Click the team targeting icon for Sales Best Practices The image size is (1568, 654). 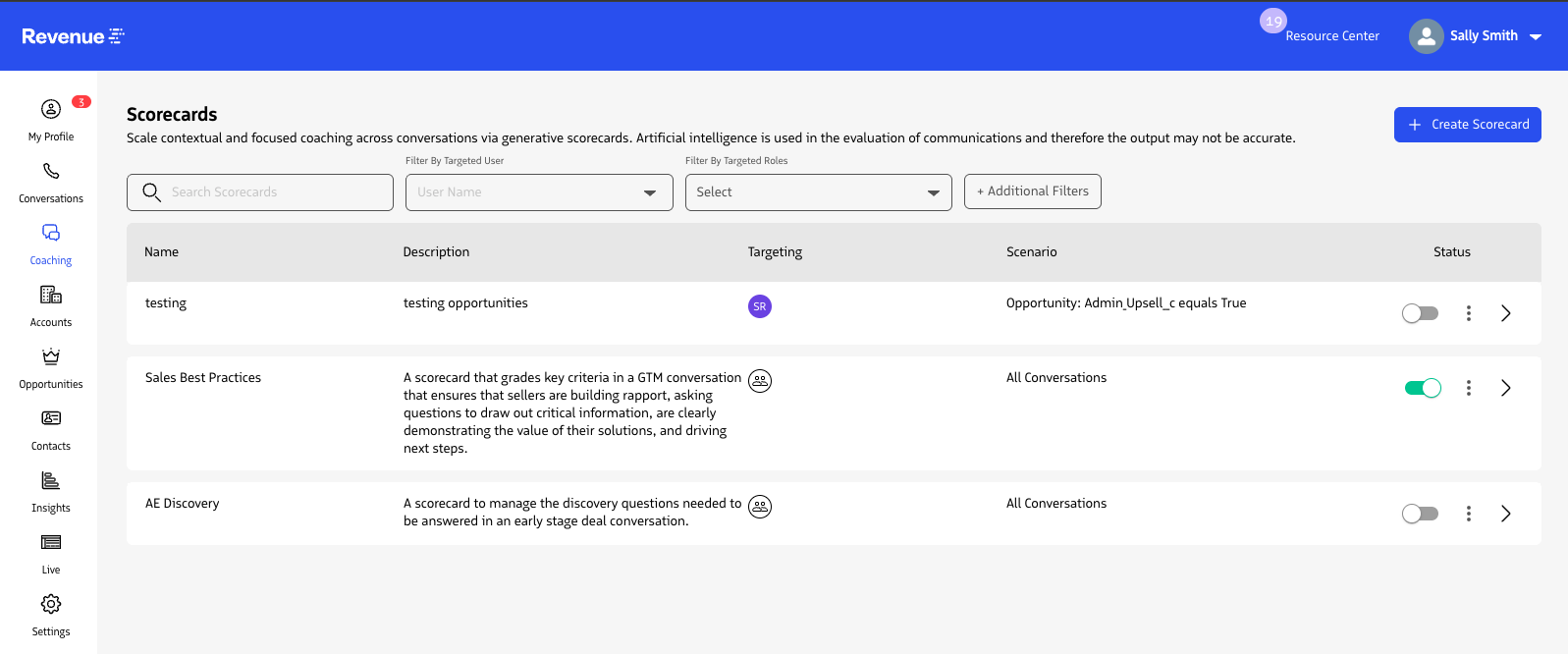click(x=760, y=381)
